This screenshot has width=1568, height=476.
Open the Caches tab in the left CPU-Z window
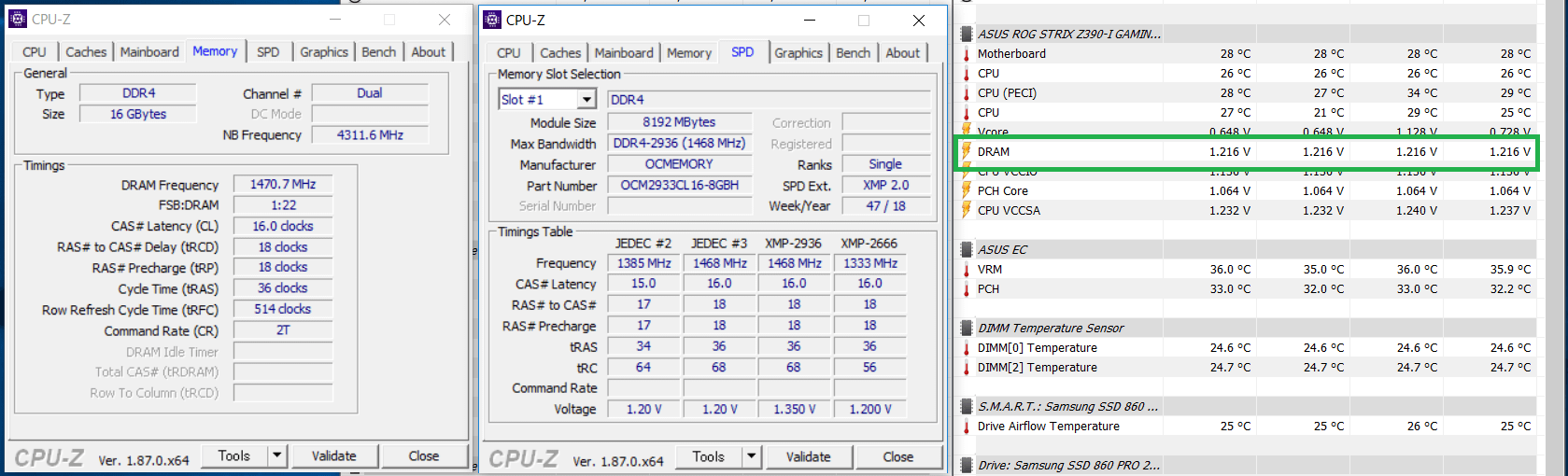click(86, 52)
